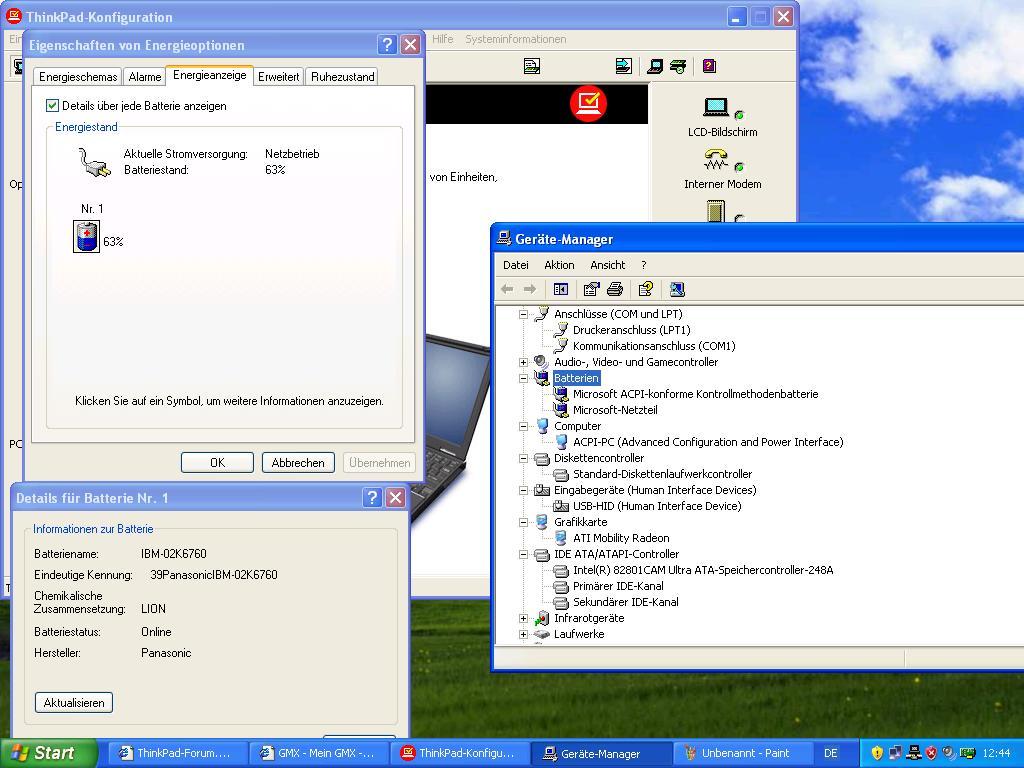The width and height of the screenshot is (1024, 768).
Task: Expand the Audio-, Video- und Gamecontroller node
Action: point(523,362)
